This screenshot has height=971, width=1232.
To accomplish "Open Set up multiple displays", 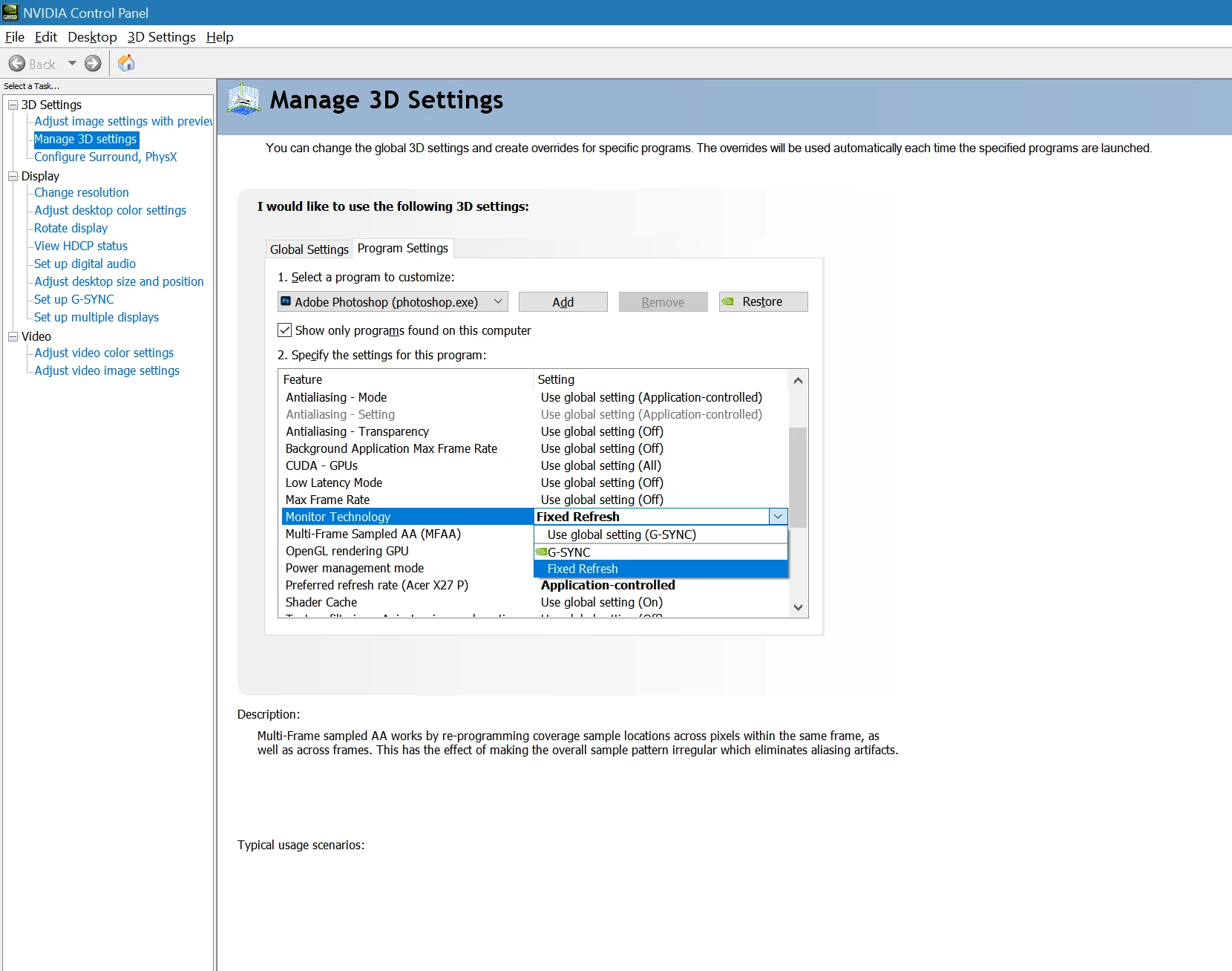I will point(96,317).
